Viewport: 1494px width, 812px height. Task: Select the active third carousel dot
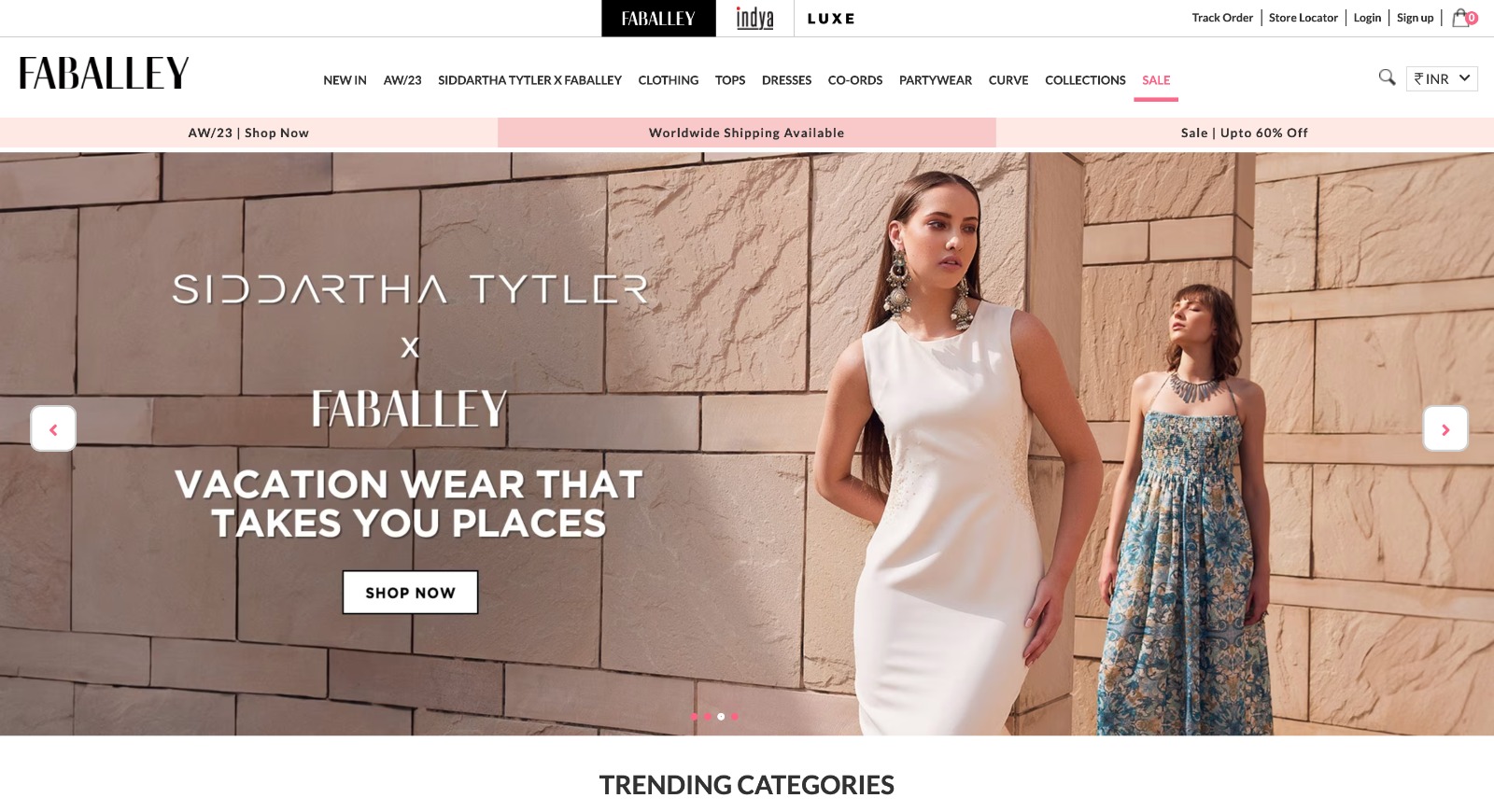pos(721,717)
